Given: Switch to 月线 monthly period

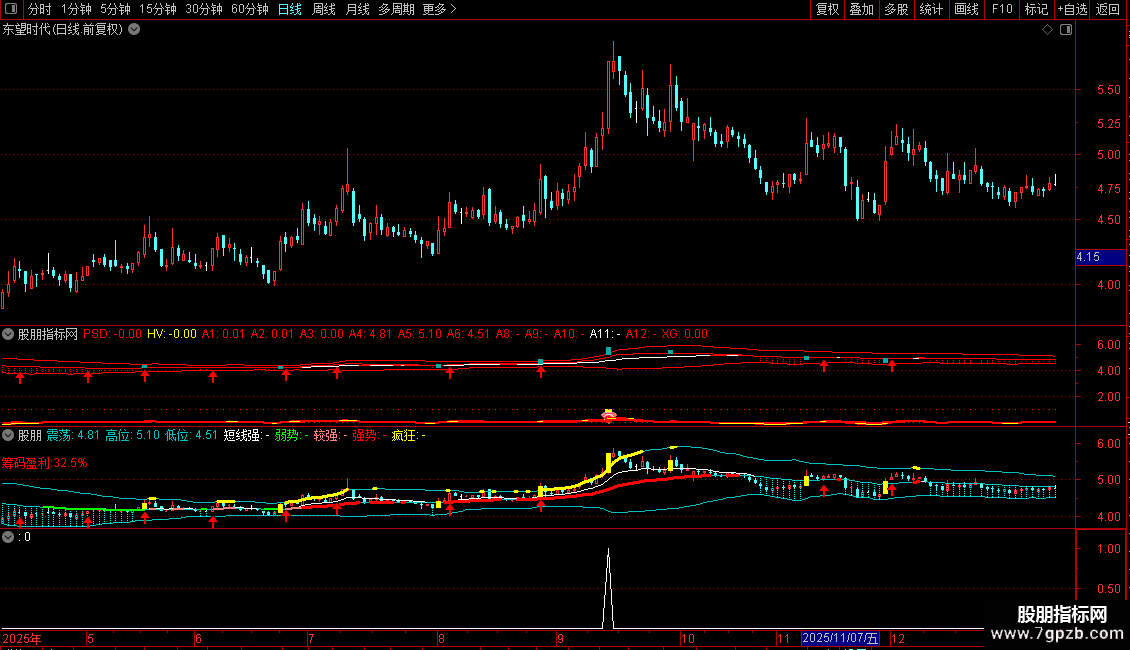Looking at the screenshot, I should tap(357, 9).
